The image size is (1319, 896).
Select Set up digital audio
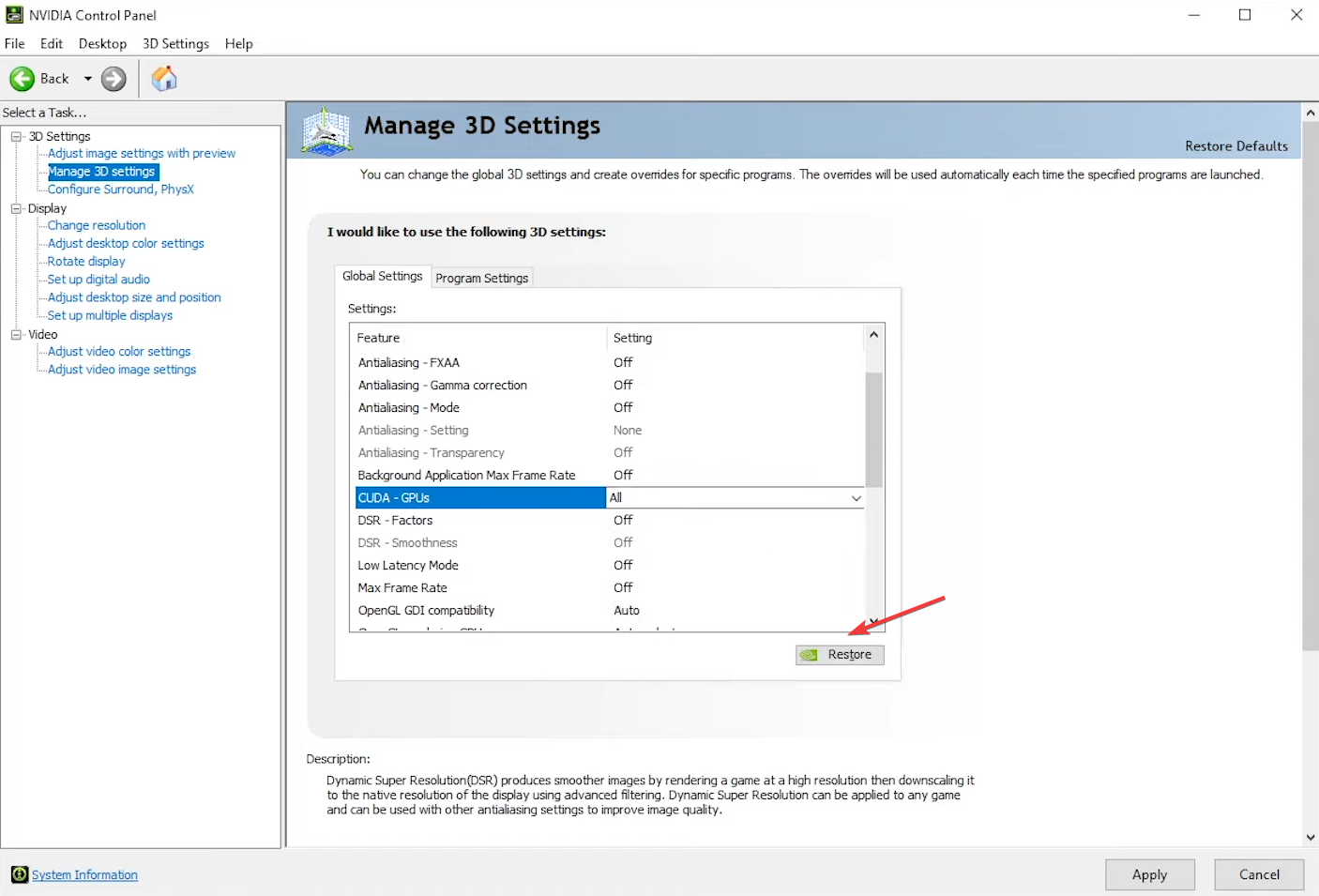pyautogui.click(x=99, y=280)
